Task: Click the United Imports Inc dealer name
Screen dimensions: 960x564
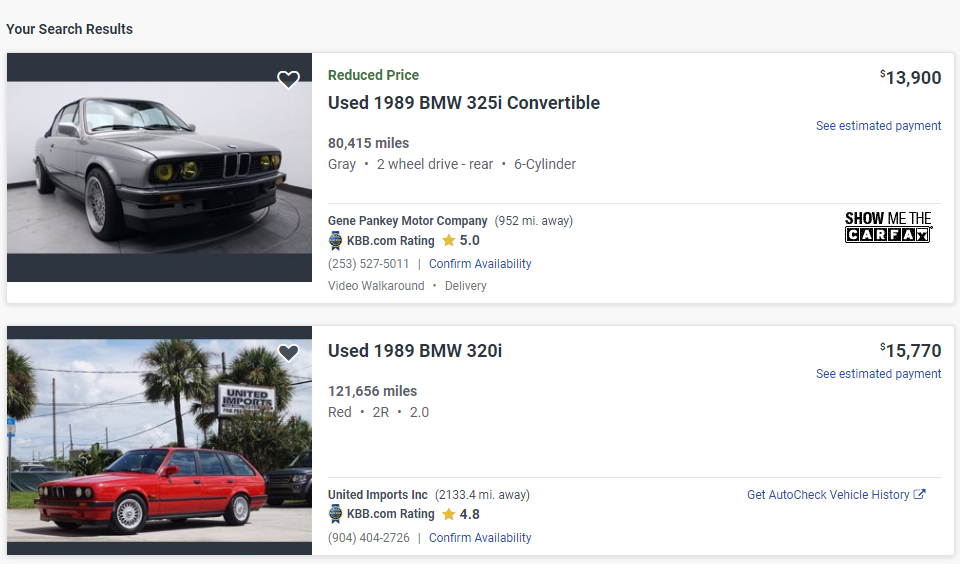Action: click(x=378, y=495)
